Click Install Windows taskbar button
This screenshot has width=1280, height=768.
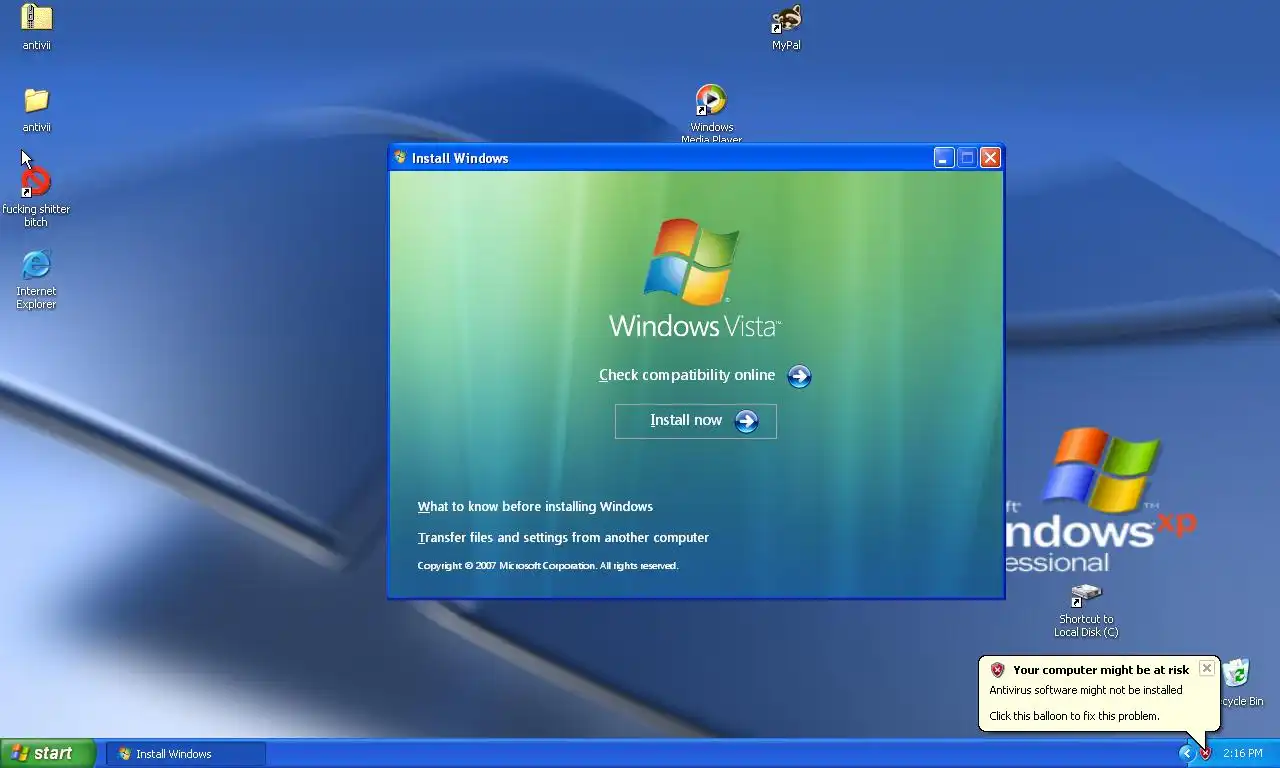point(186,754)
